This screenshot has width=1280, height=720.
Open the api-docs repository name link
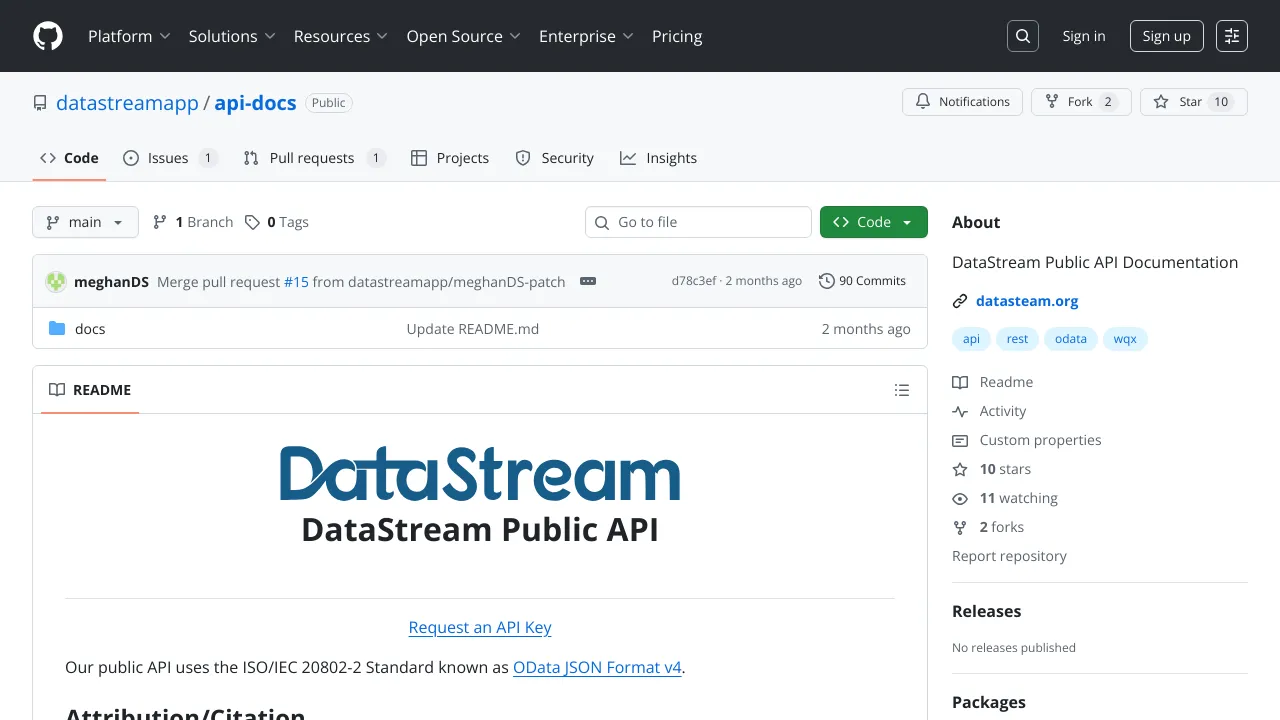pyautogui.click(x=255, y=103)
